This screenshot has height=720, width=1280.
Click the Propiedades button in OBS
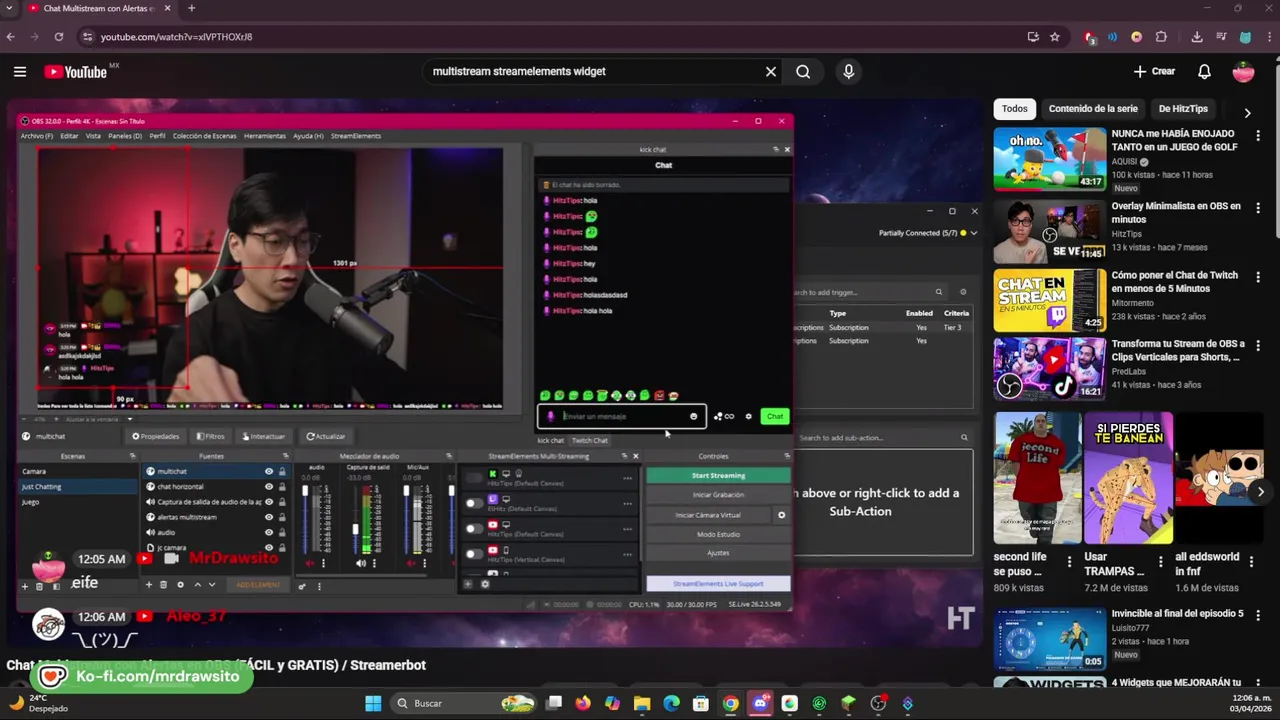pos(155,436)
